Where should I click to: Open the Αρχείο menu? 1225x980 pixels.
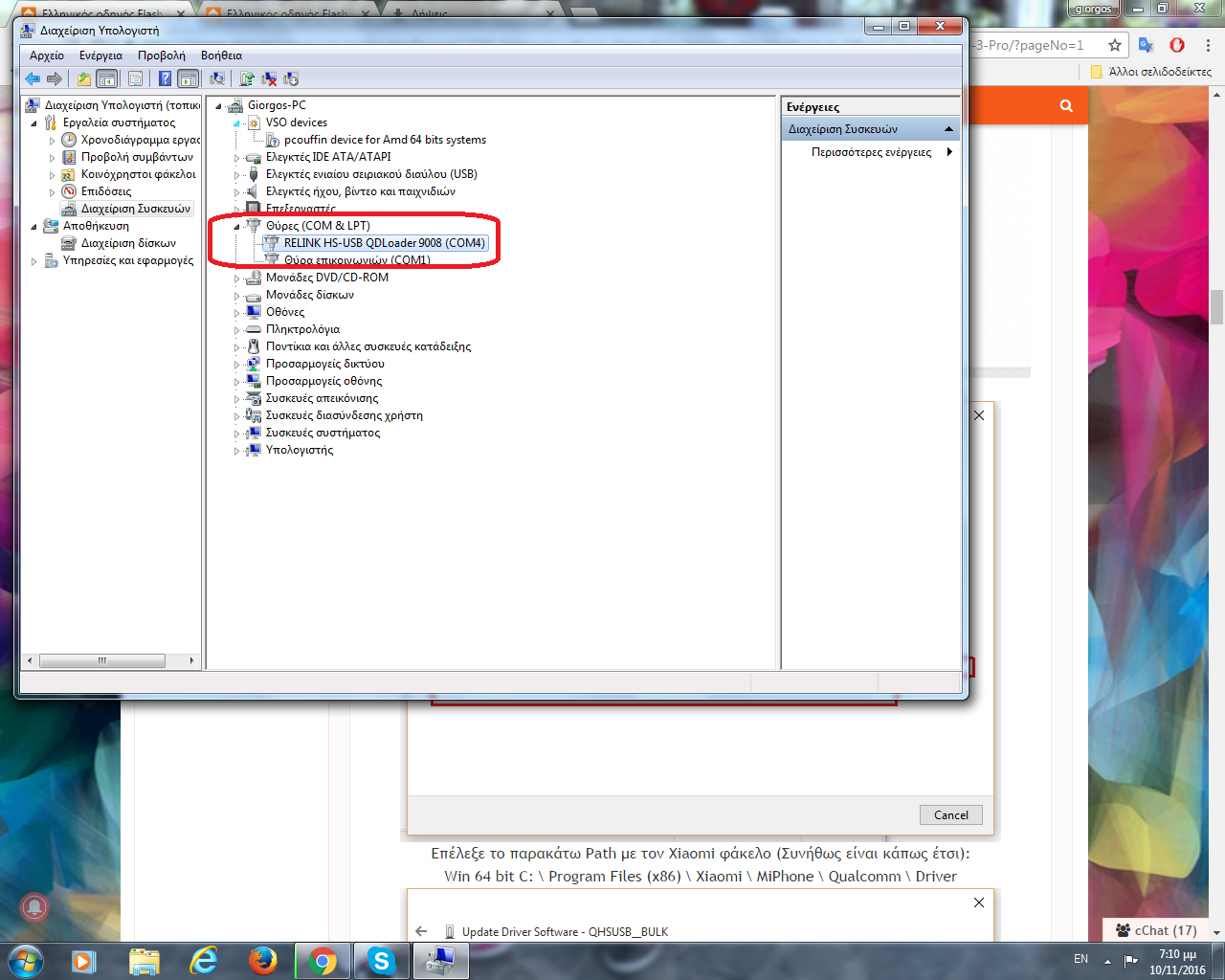coord(47,56)
